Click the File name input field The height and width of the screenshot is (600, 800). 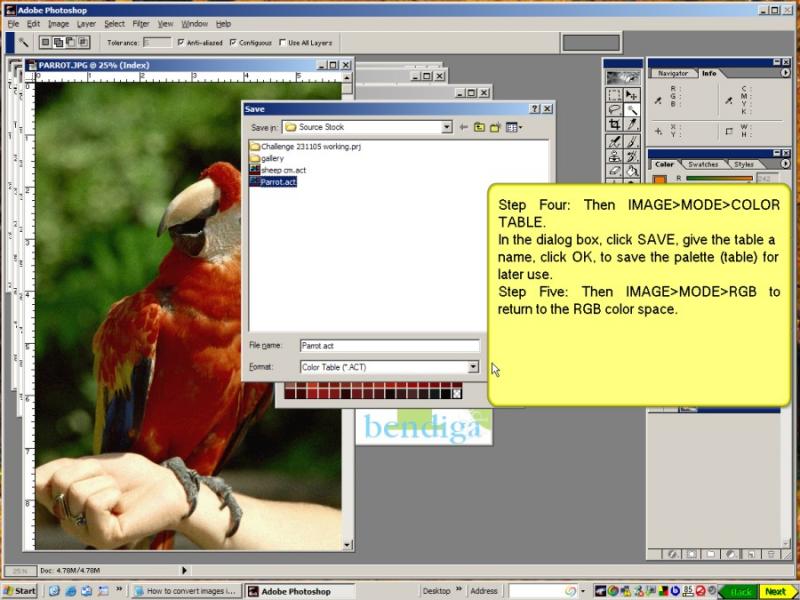(x=390, y=346)
